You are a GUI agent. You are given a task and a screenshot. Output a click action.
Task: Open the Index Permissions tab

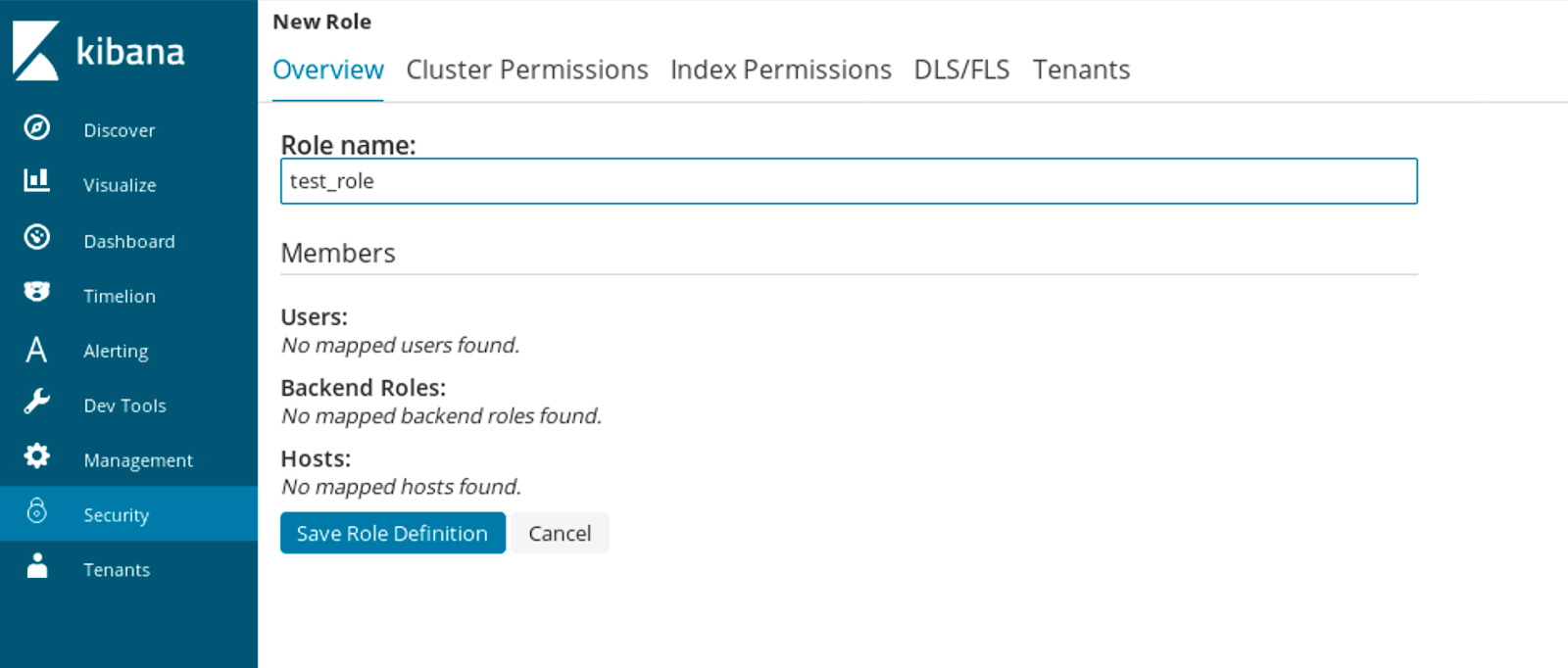(781, 70)
